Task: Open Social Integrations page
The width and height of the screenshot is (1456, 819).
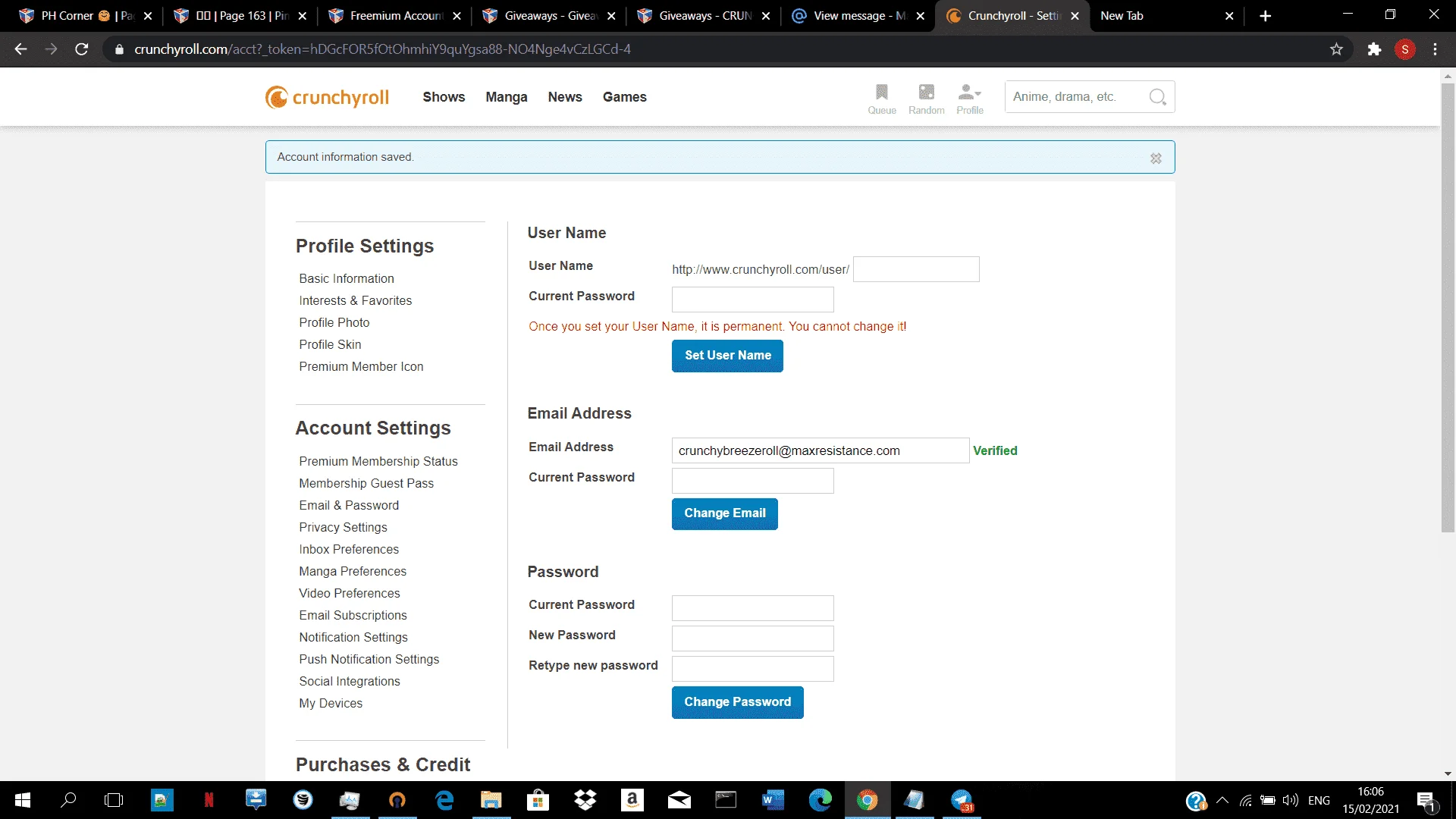Action: point(350,682)
